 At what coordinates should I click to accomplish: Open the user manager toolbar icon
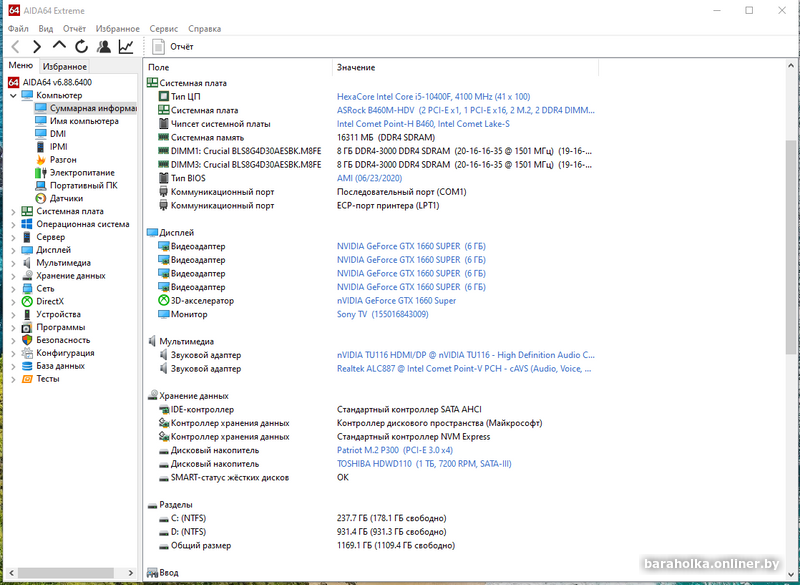104,47
